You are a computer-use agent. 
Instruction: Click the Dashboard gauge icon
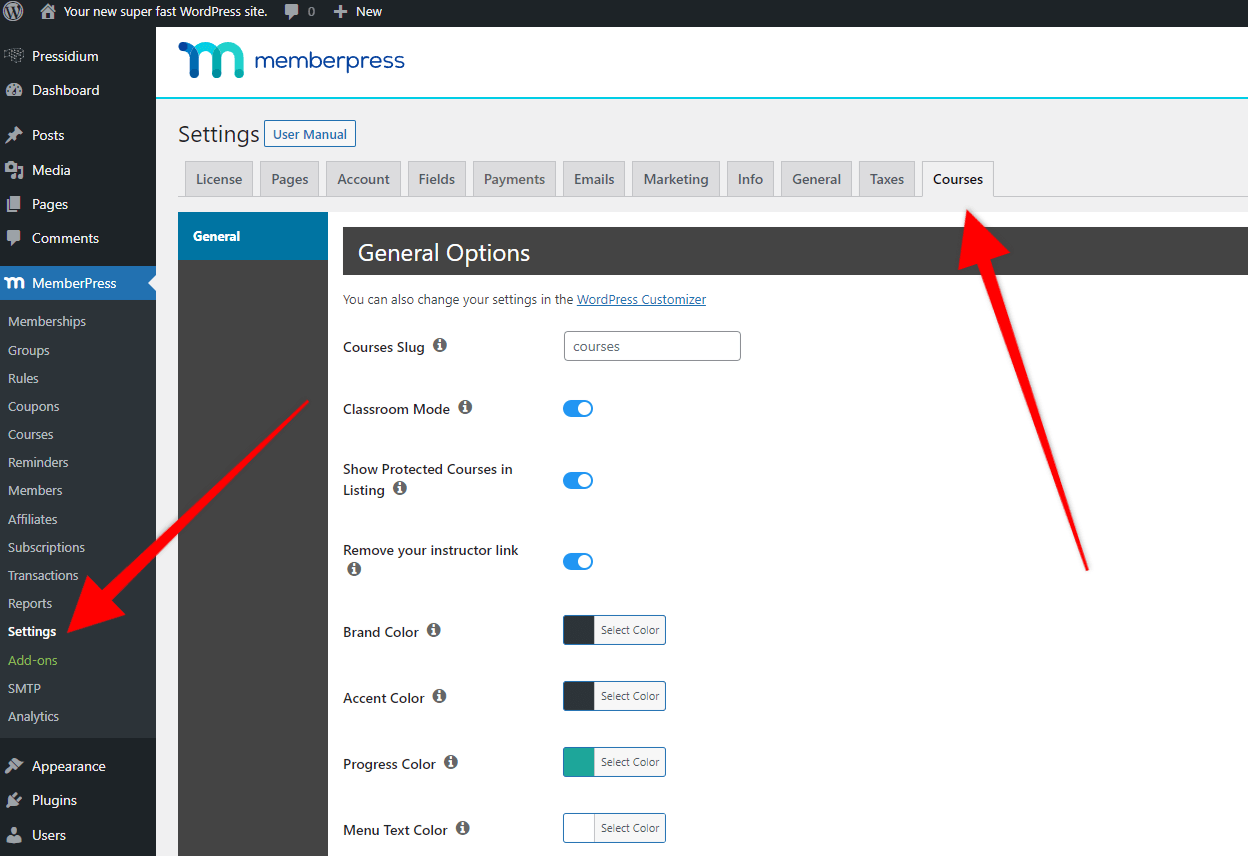pos(14,90)
